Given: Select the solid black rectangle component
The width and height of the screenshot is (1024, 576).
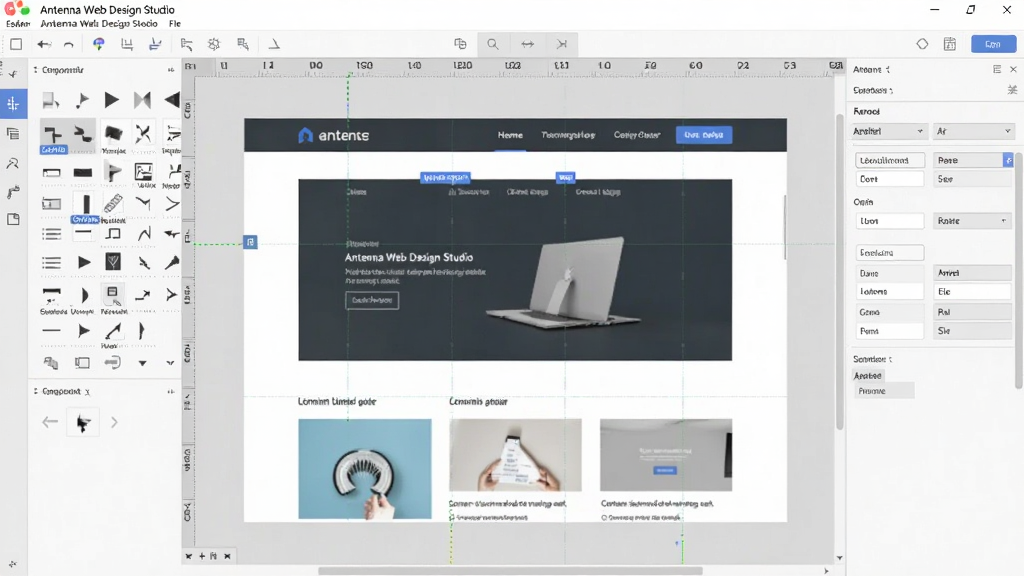Looking at the screenshot, I should (x=83, y=172).
